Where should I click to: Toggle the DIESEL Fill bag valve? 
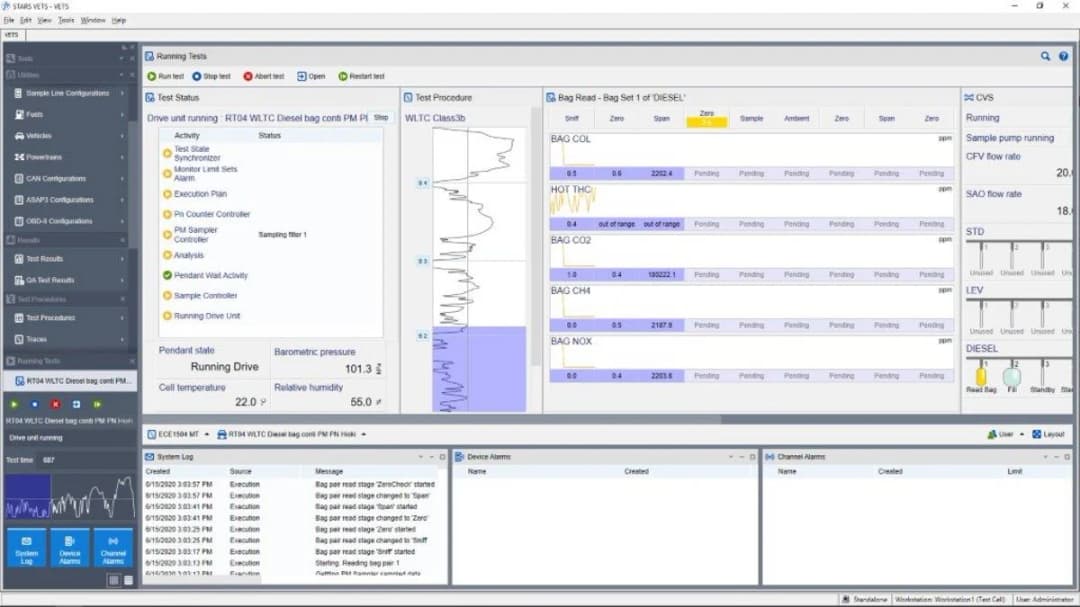click(1012, 376)
